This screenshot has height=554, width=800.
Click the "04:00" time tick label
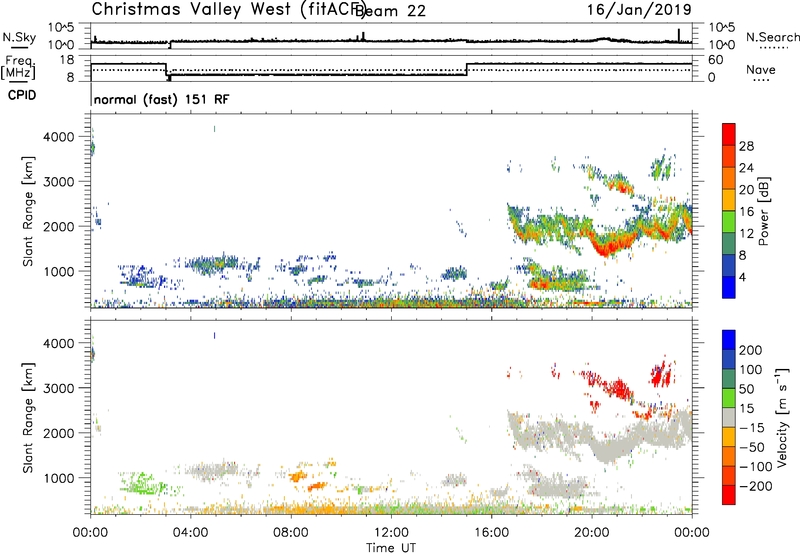tap(191, 533)
